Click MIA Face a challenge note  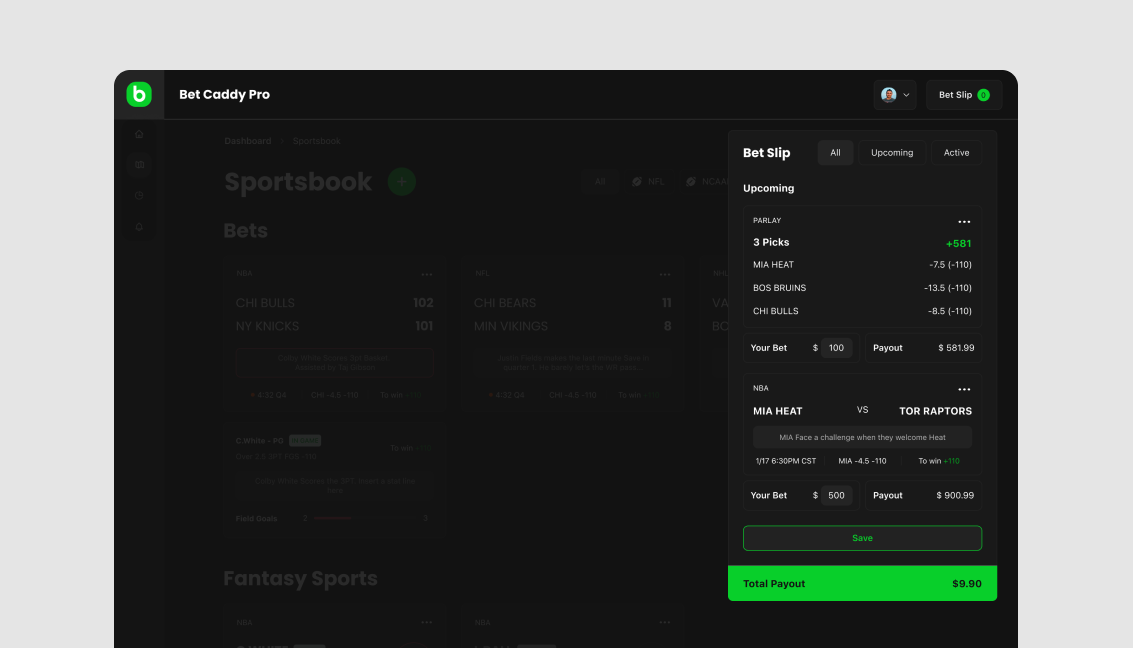[x=862, y=437]
